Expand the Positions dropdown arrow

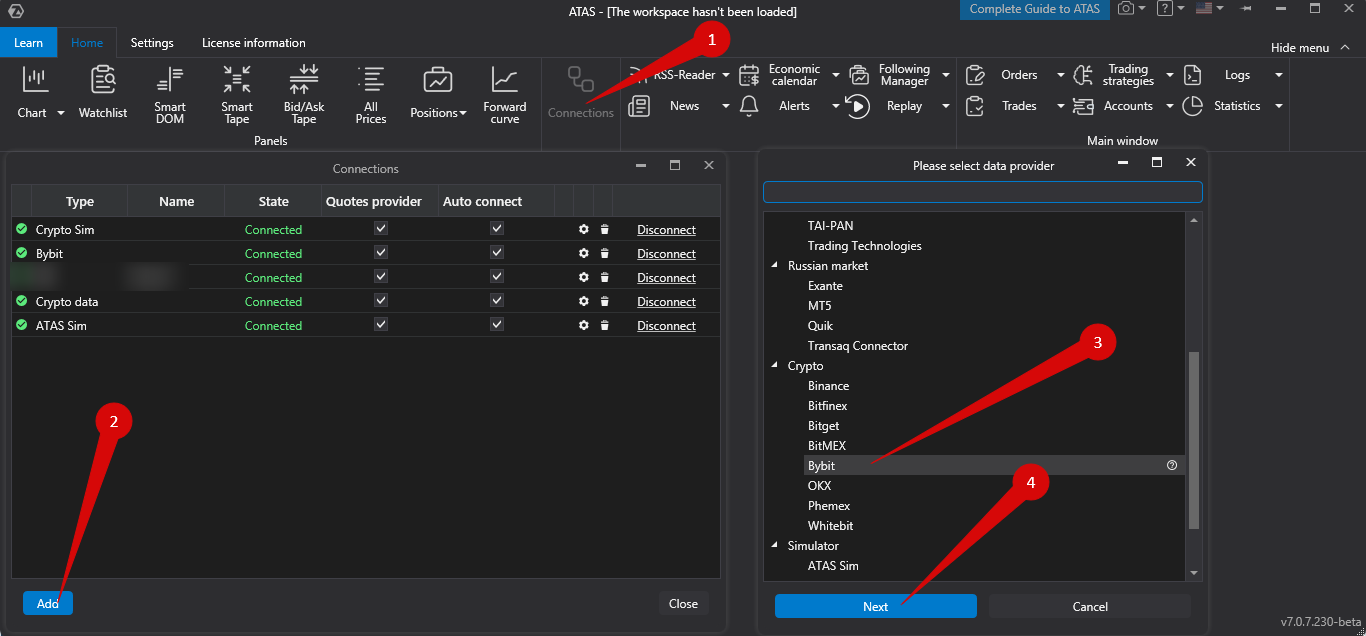(x=463, y=113)
